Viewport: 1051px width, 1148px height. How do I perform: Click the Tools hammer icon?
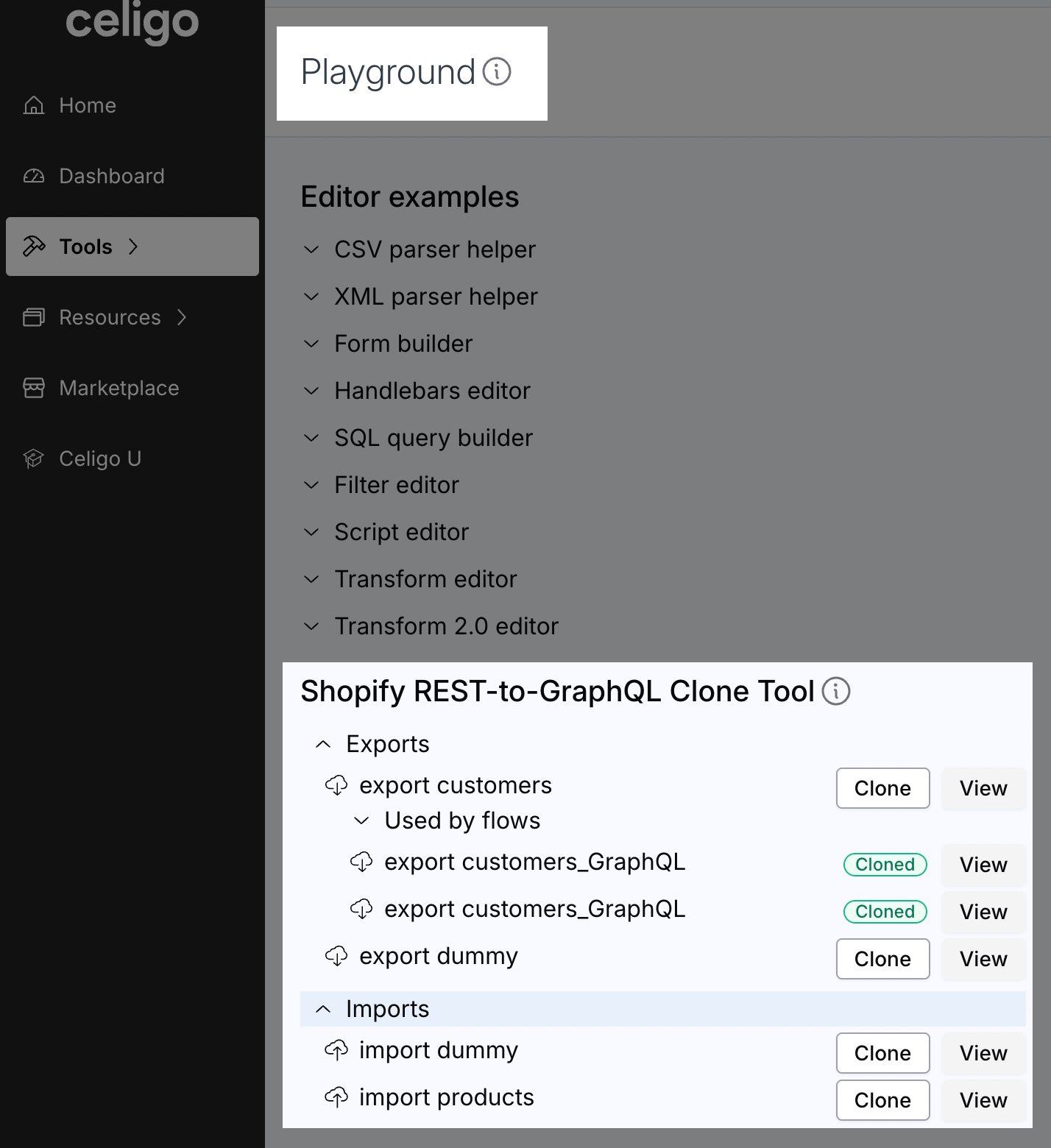(34, 247)
